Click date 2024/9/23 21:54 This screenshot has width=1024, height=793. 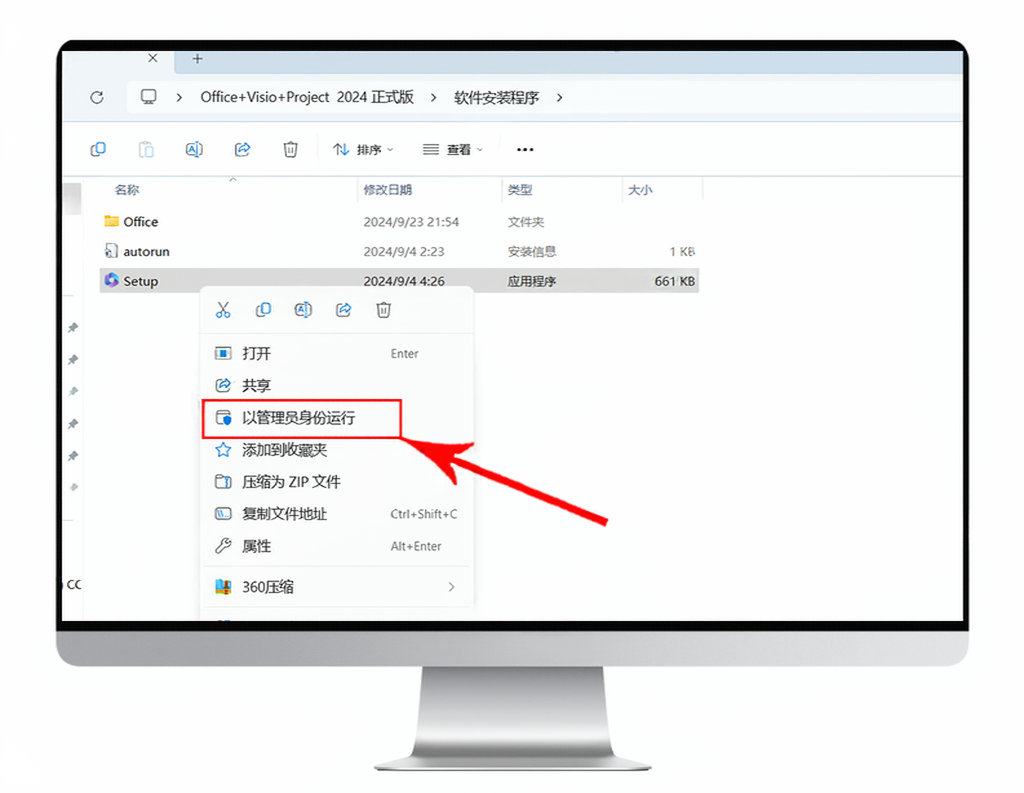[411, 221]
